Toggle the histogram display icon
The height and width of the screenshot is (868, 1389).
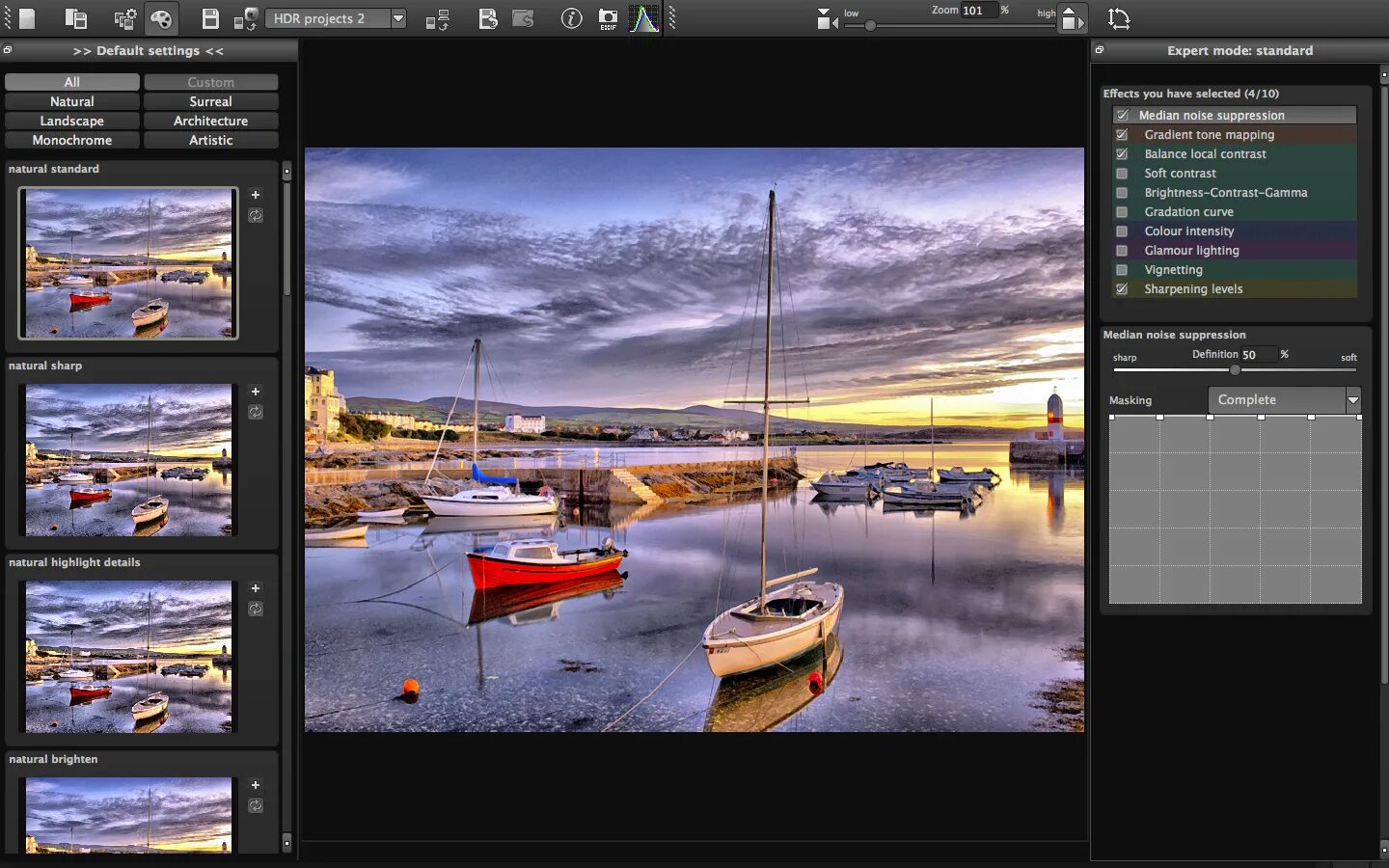tap(643, 18)
